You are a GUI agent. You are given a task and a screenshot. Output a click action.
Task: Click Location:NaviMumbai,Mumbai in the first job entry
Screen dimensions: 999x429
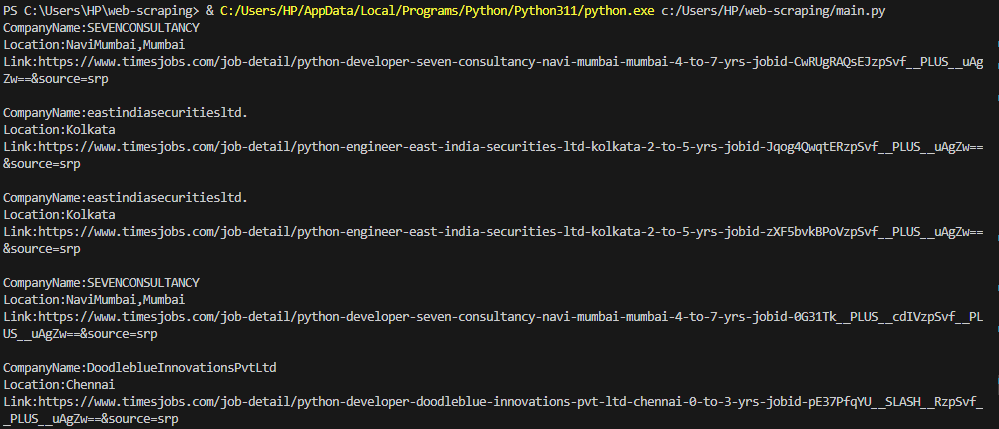[94, 45]
